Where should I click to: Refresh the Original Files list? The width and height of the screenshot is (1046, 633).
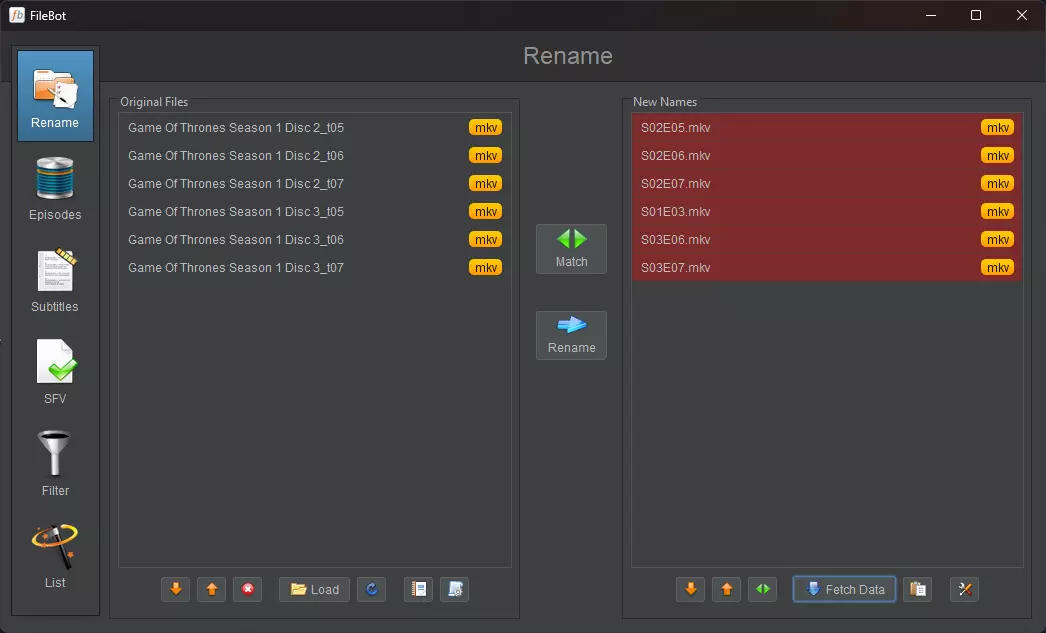pos(372,590)
